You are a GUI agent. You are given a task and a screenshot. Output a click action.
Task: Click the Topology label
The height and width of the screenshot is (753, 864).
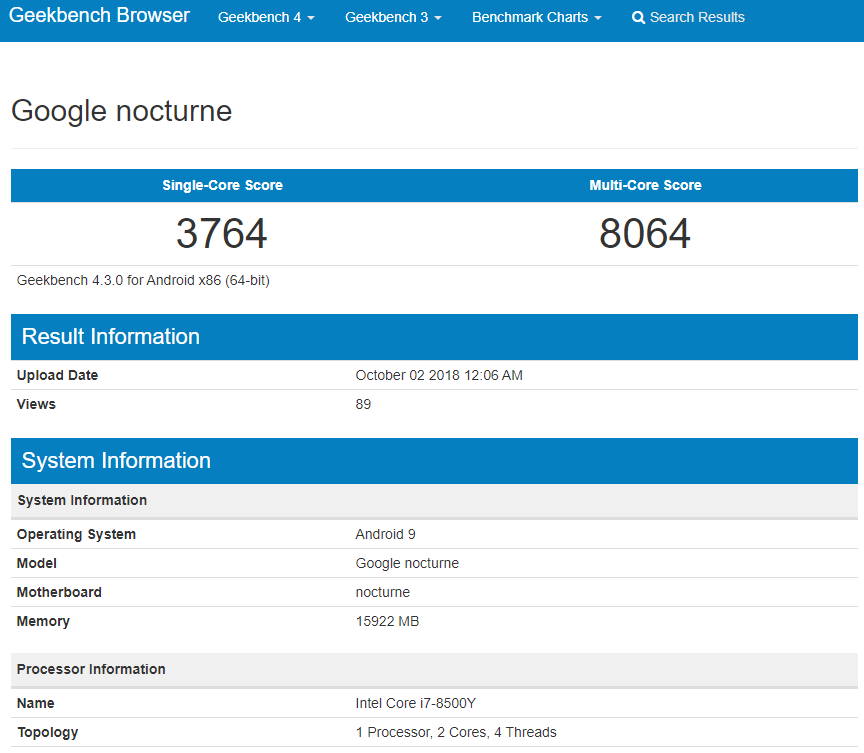point(47,733)
